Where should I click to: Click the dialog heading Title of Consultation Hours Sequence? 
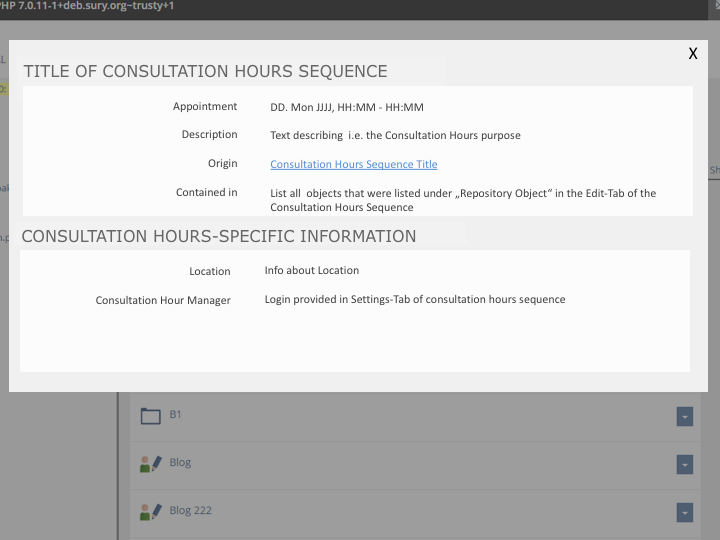click(205, 72)
